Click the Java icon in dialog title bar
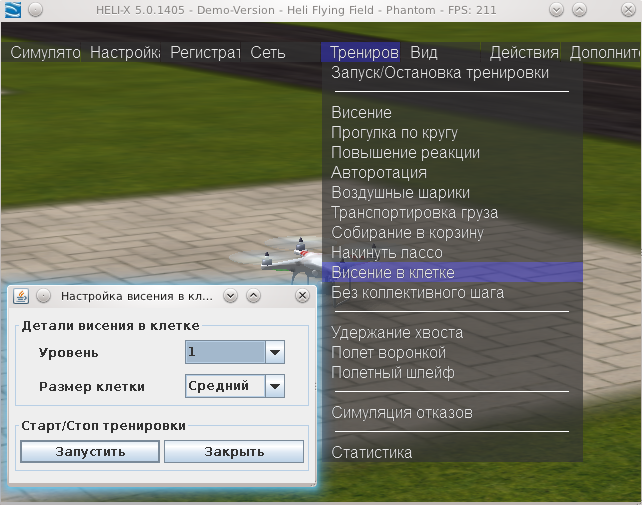Screen dimensions: 642x505 20,296
